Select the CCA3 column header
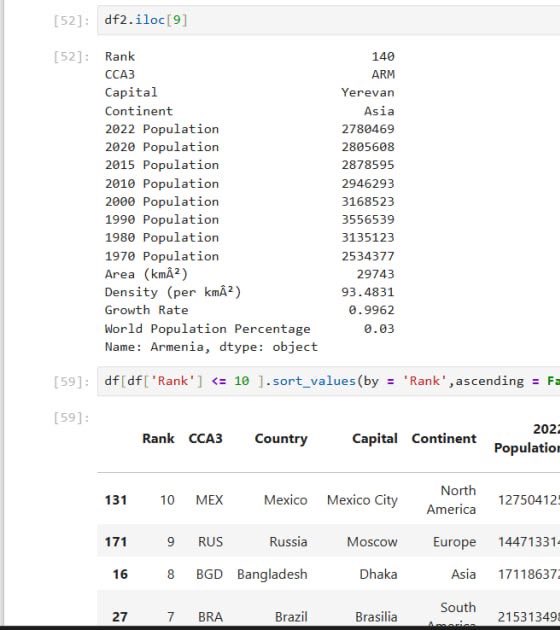Screen dimensions: 560x630 tap(205, 438)
